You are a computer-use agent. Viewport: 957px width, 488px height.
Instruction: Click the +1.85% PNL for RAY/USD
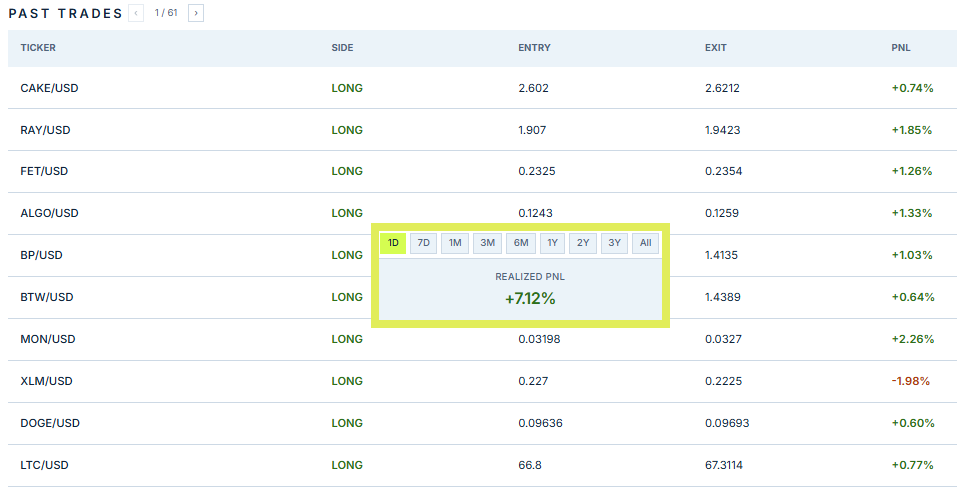(x=912, y=130)
